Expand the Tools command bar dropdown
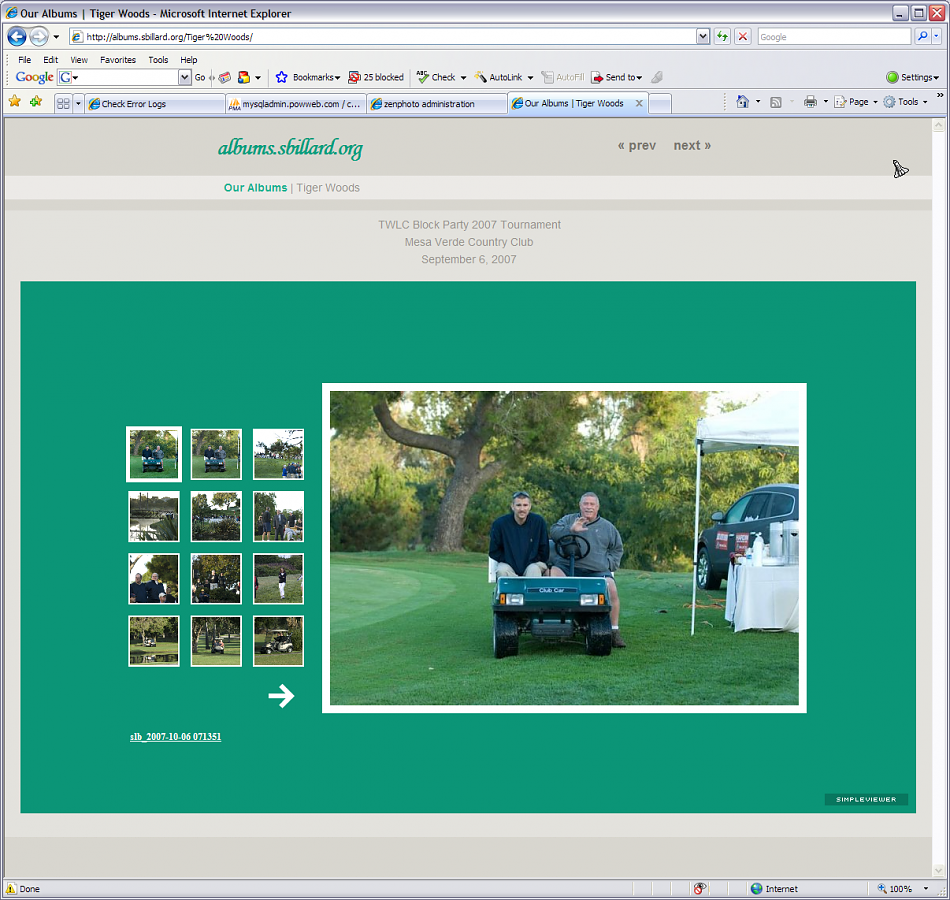This screenshot has height=900, width=950. (907, 102)
